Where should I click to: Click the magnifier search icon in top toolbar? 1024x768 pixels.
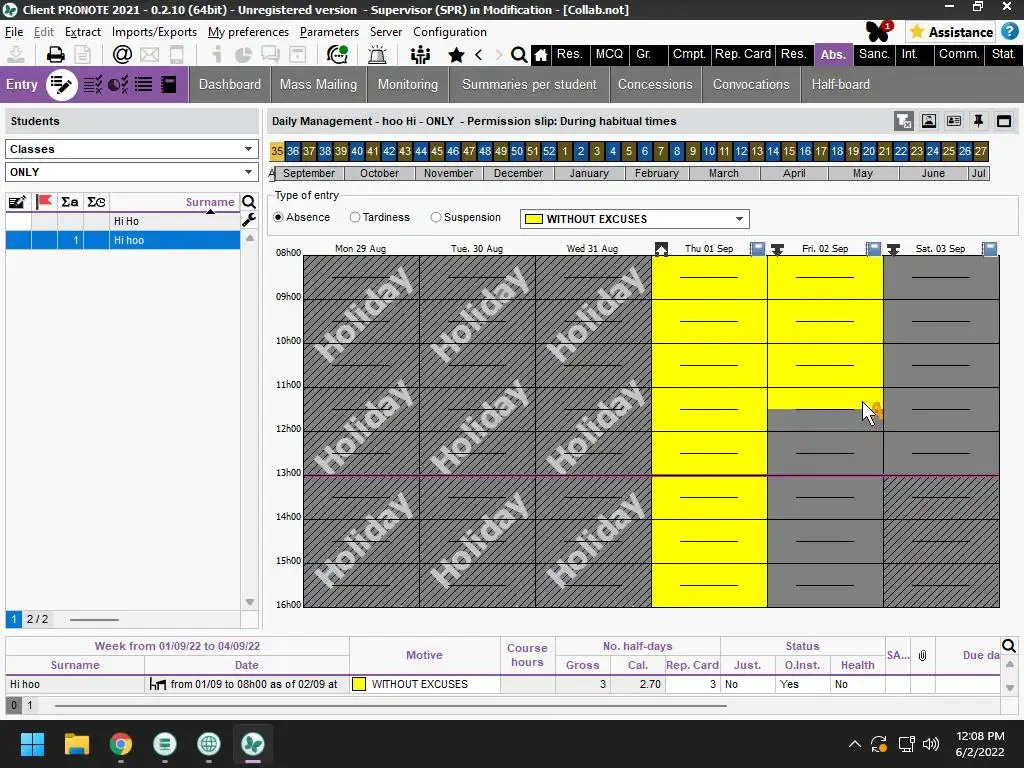pyautogui.click(x=519, y=54)
